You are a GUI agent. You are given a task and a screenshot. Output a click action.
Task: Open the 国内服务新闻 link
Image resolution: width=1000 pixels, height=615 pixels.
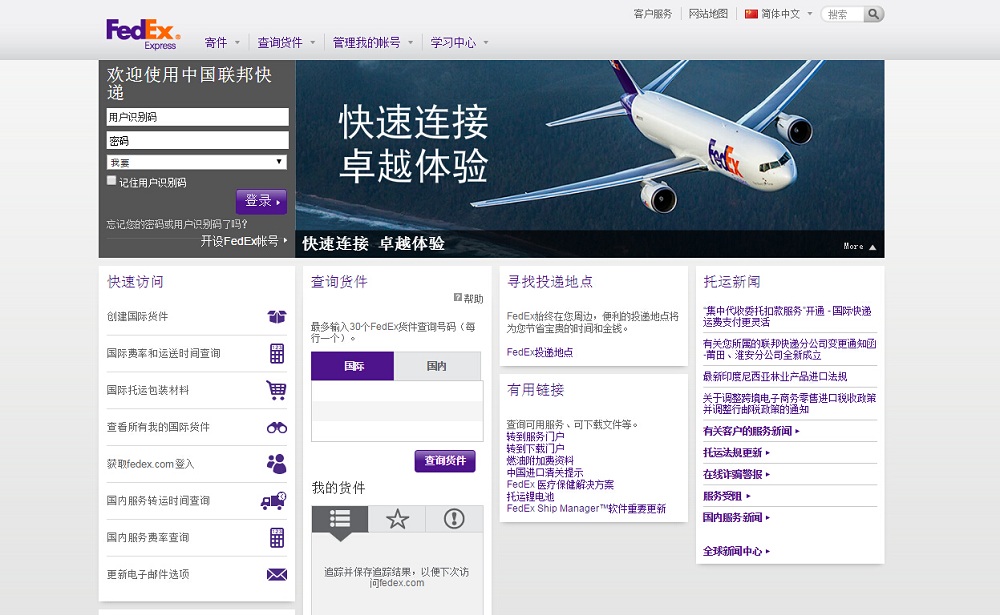[x=736, y=518]
